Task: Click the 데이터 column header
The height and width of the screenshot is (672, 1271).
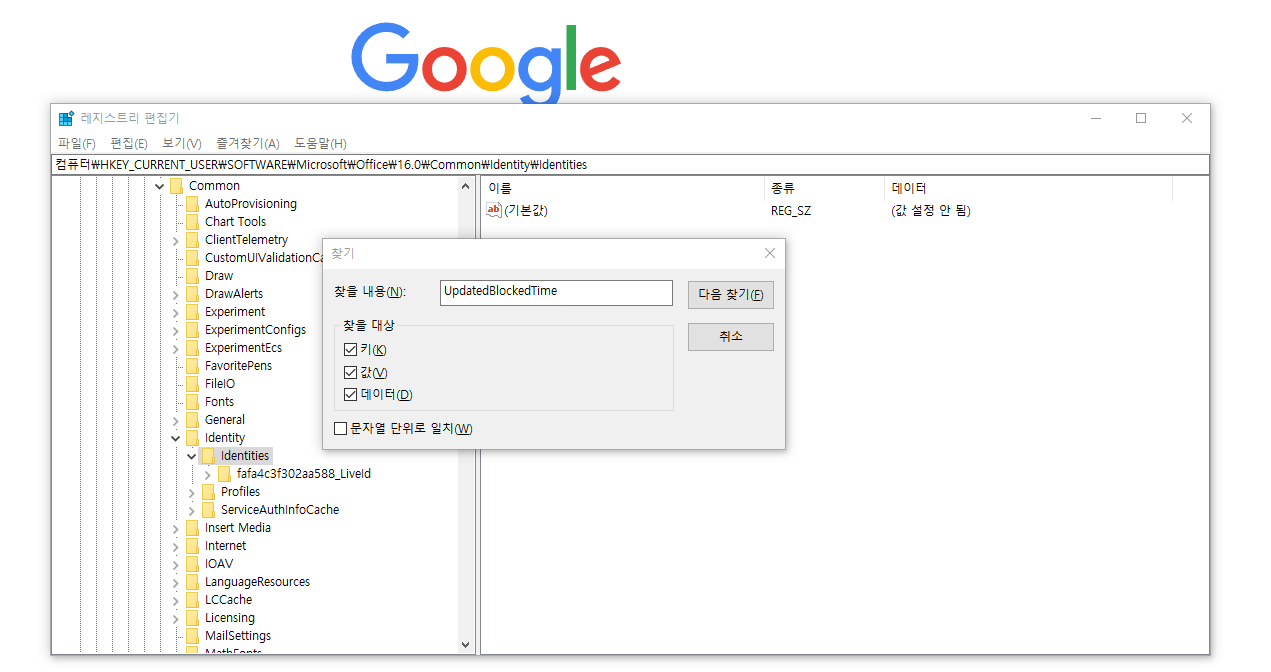Action: coord(1028,188)
